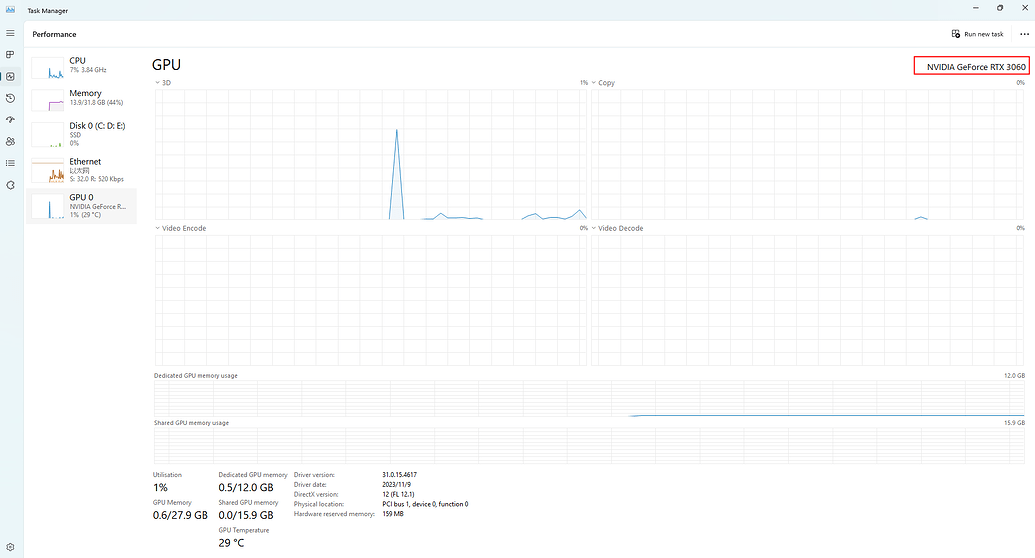Open the Startup apps page icon

click(x=10, y=120)
